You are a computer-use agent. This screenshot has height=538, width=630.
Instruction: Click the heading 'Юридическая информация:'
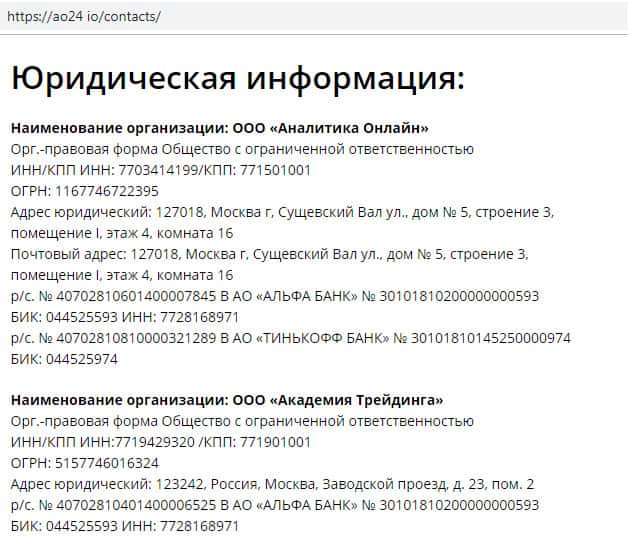238,78
